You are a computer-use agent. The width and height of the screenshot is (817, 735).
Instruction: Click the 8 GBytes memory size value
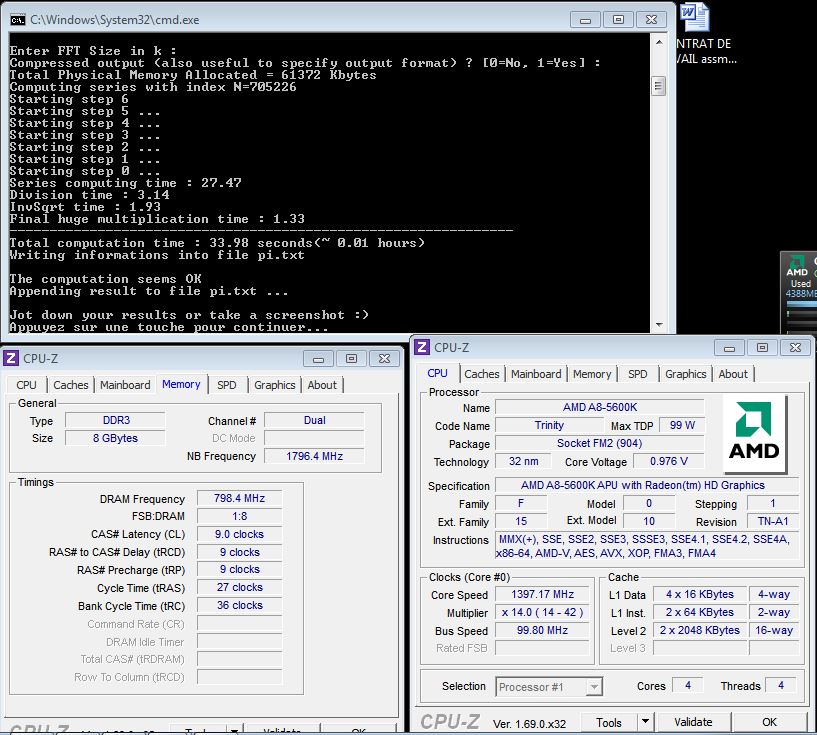click(x=116, y=438)
